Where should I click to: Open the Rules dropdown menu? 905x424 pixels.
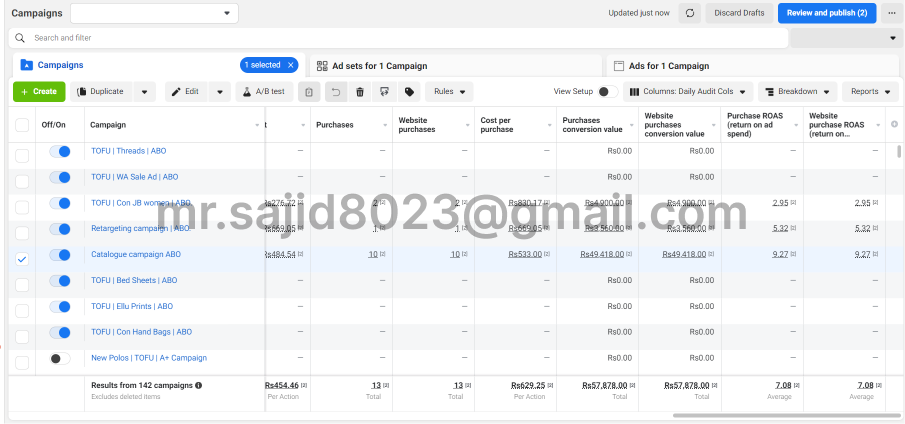point(449,92)
